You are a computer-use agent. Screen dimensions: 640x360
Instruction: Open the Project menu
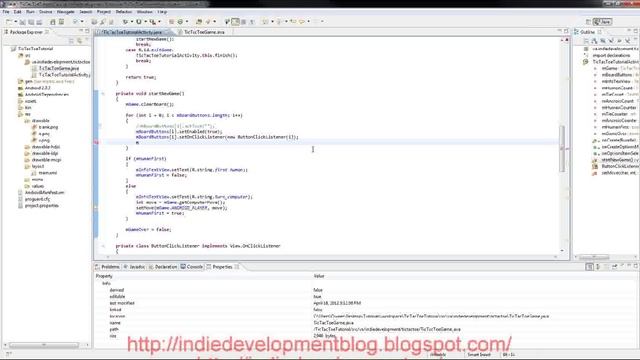click(104, 12)
